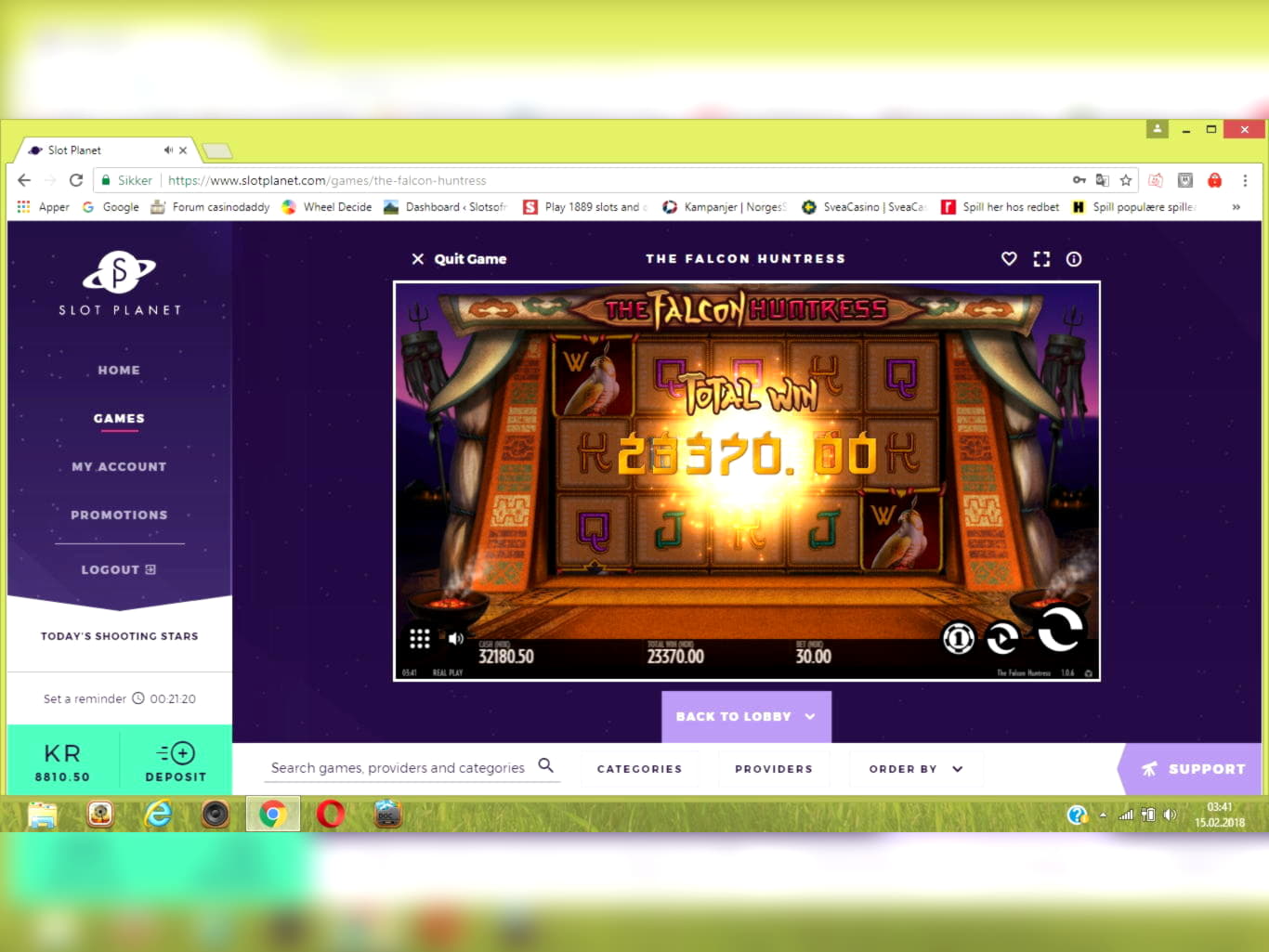Open the Google bookmark

(111, 207)
